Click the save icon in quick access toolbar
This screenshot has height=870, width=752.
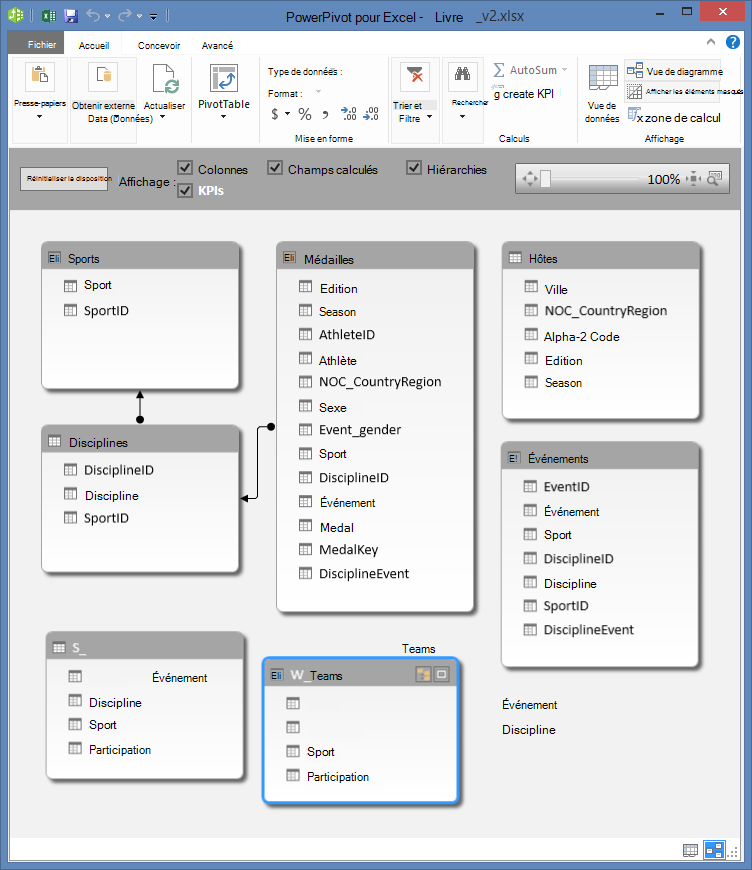(71, 16)
